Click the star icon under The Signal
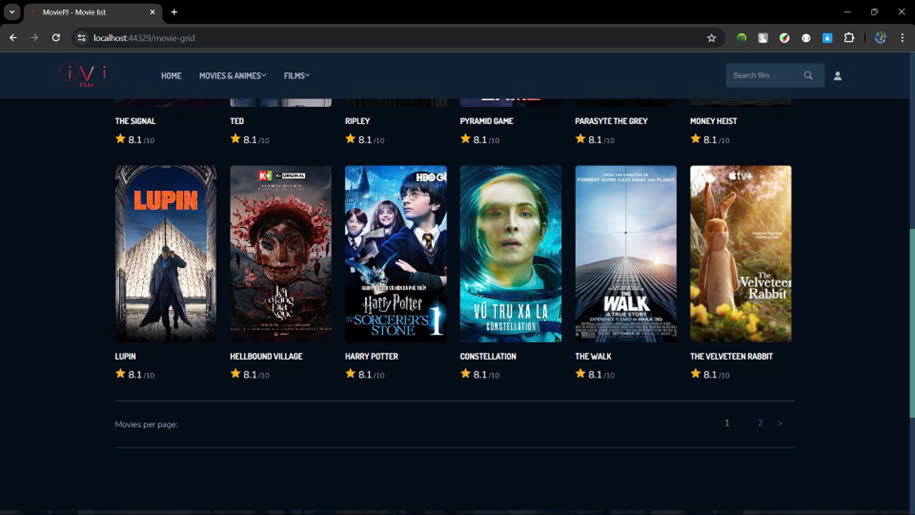Image resolution: width=915 pixels, height=515 pixels. tap(120, 139)
